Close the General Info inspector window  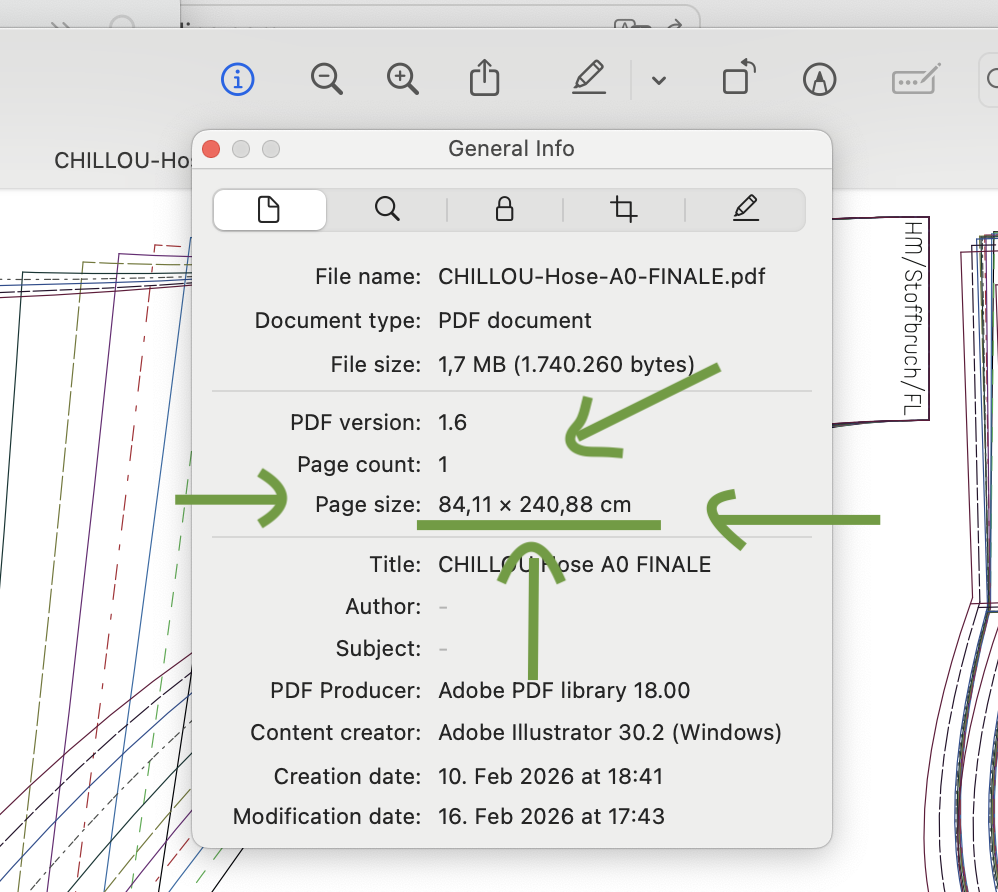211,149
